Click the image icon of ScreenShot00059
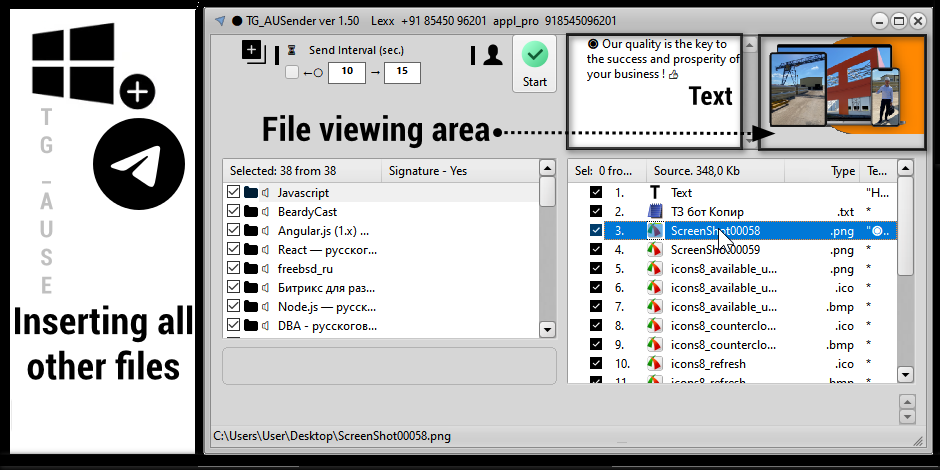Screen dimensions: 940x470 coord(655,249)
